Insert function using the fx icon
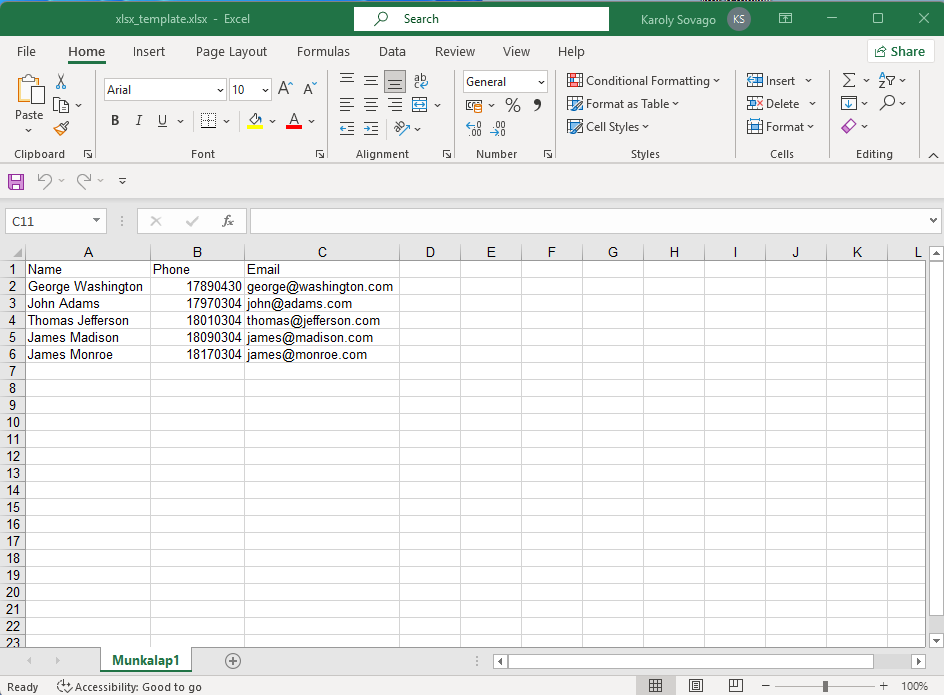The image size is (944, 695). [x=228, y=221]
